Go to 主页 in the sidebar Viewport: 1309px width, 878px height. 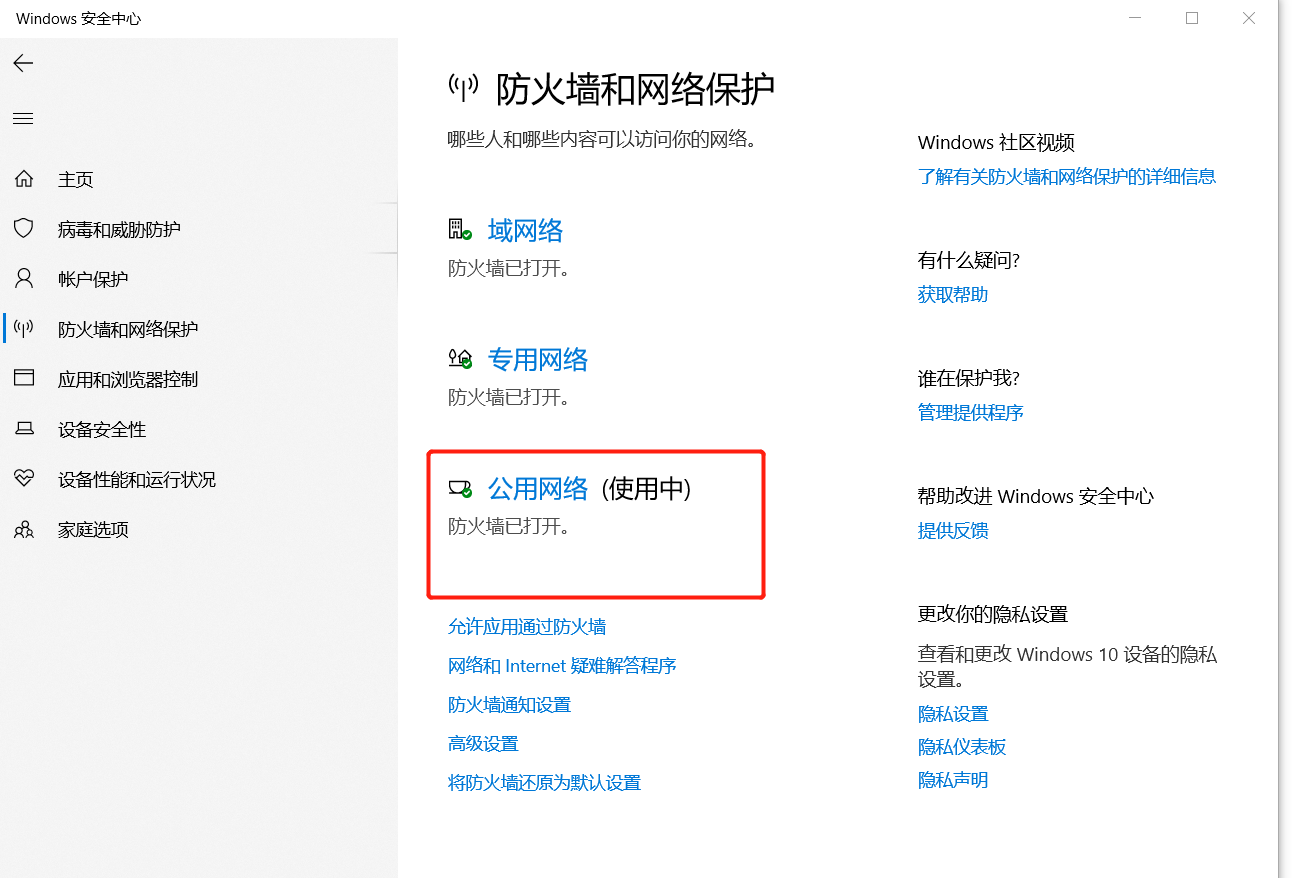[x=76, y=179]
